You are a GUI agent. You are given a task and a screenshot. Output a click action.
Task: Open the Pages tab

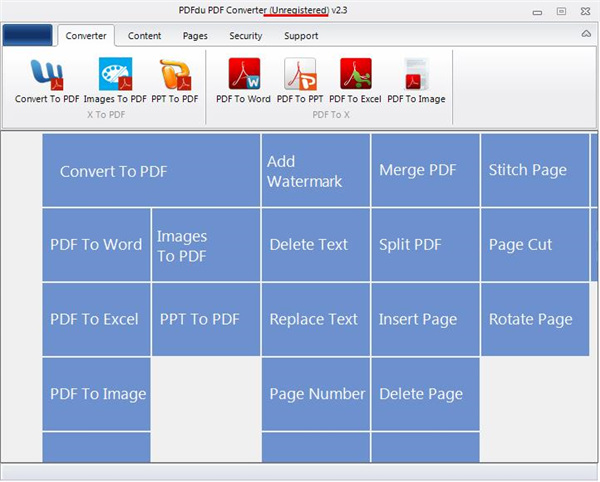(194, 36)
